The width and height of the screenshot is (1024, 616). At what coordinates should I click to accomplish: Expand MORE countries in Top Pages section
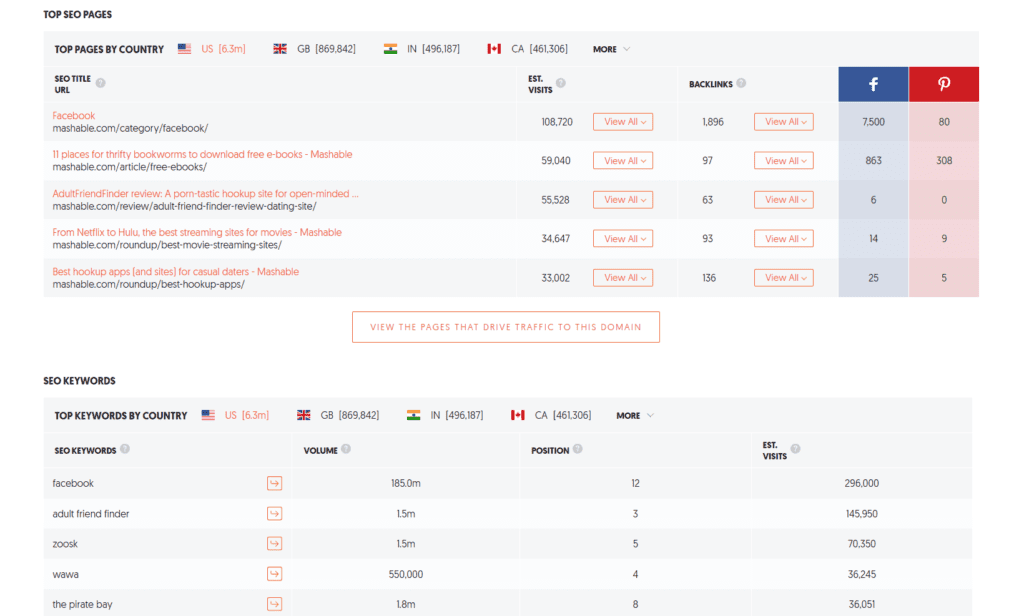(x=611, y=49)
